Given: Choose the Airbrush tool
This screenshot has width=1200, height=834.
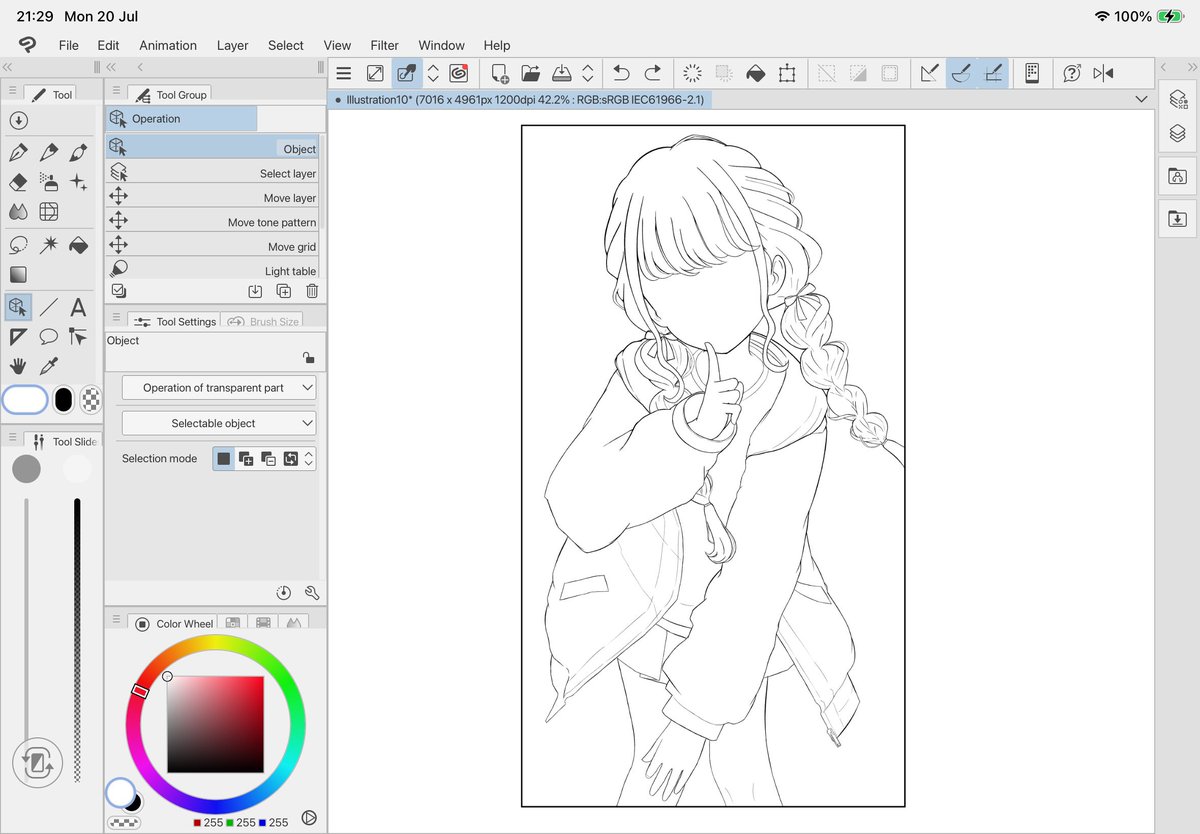Looking at the screenshot, I should (48, 182).
